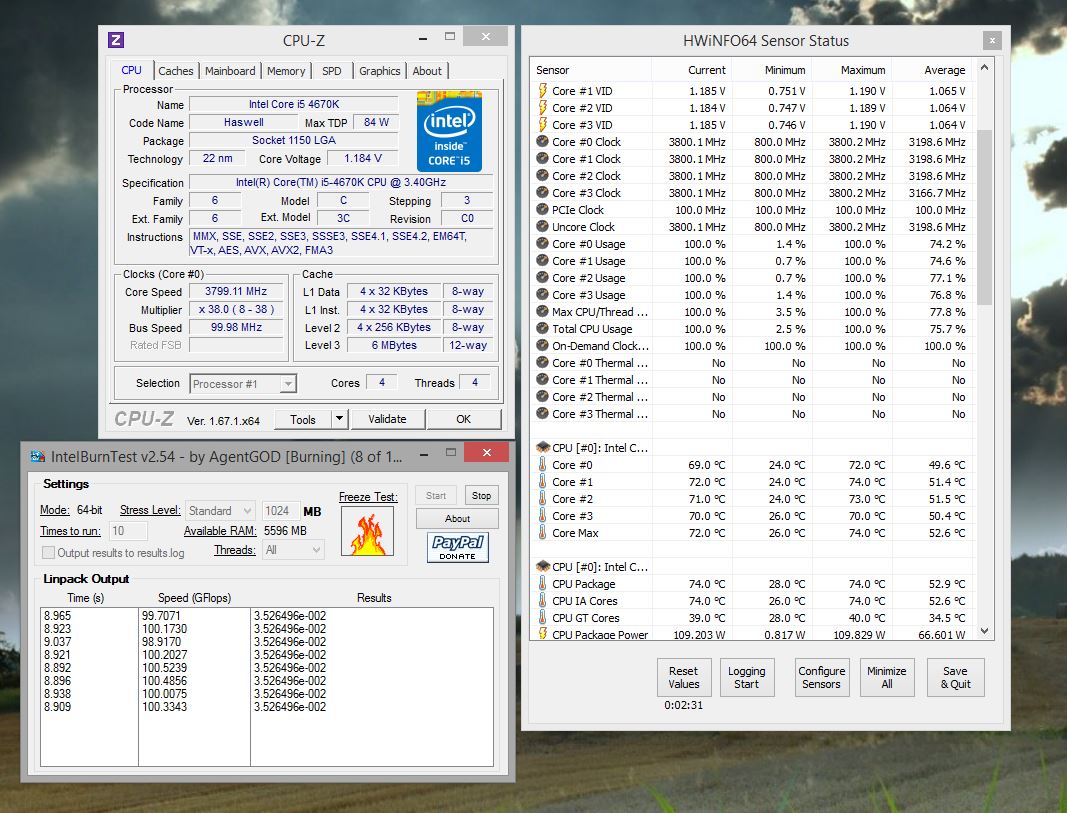Switch to the Memory tab
The image size is (1067, 813).
pyautogui.click(x=286, y=71)
